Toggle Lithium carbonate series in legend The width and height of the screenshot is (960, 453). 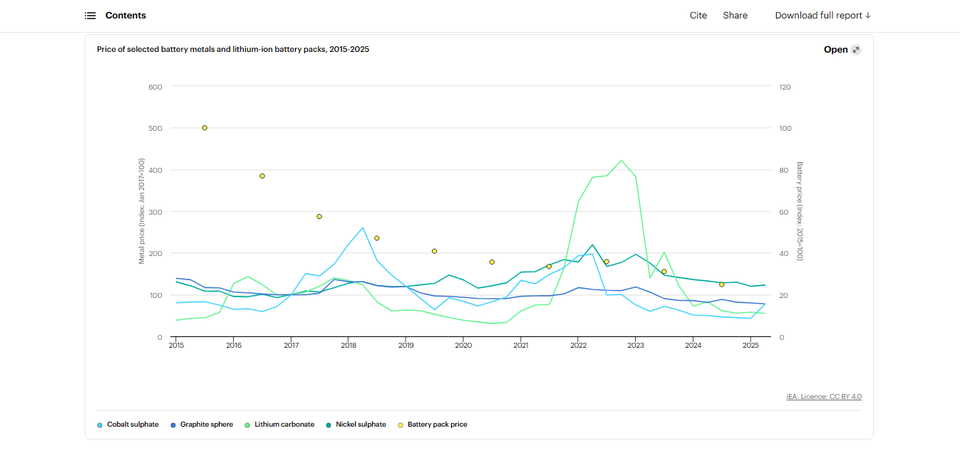[x=284, y=425]
